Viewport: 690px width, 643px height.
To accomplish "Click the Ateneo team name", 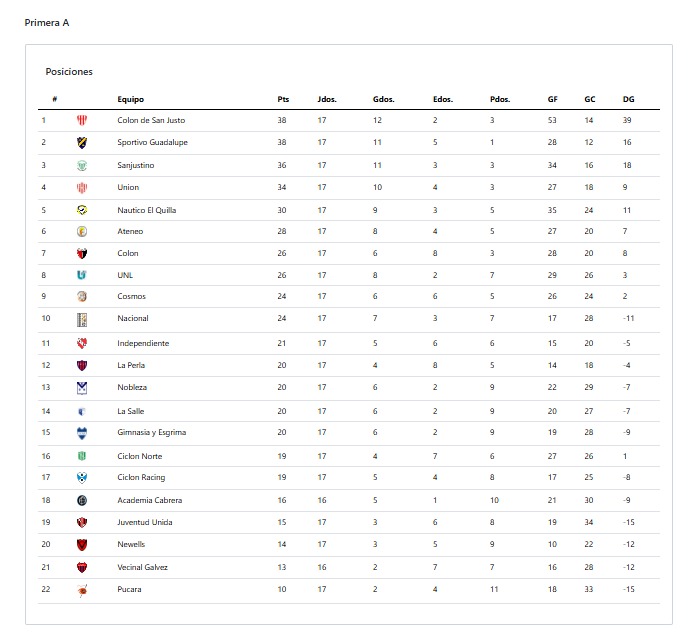I will [130, 231].
